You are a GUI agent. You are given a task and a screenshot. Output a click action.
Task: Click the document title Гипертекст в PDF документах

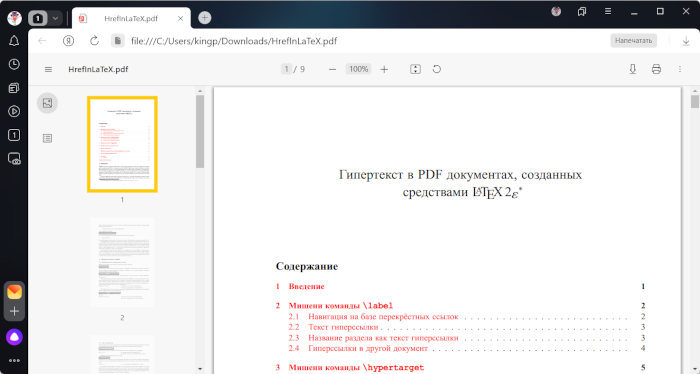(460, 183)
